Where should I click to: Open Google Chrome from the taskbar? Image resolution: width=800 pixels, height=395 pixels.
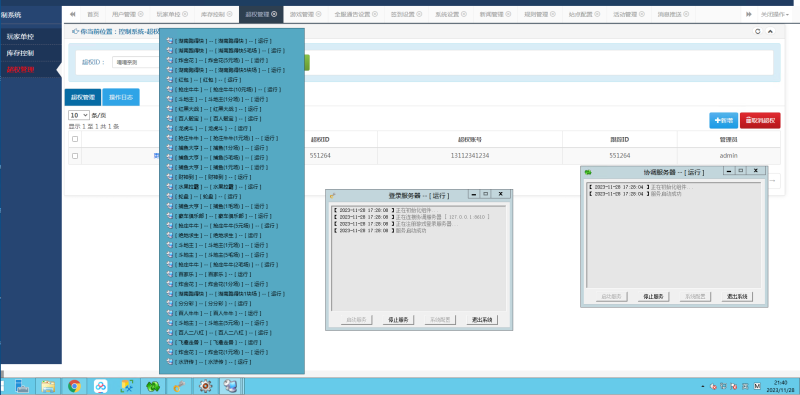pos(74,386)
